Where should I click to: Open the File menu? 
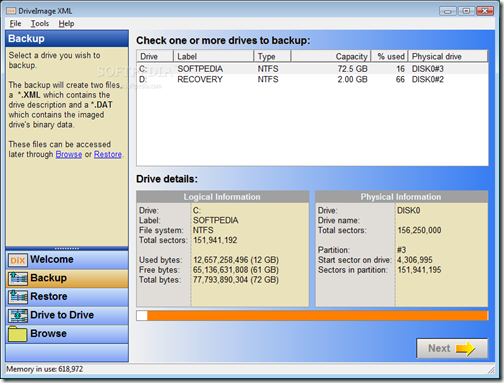[15, 23]
